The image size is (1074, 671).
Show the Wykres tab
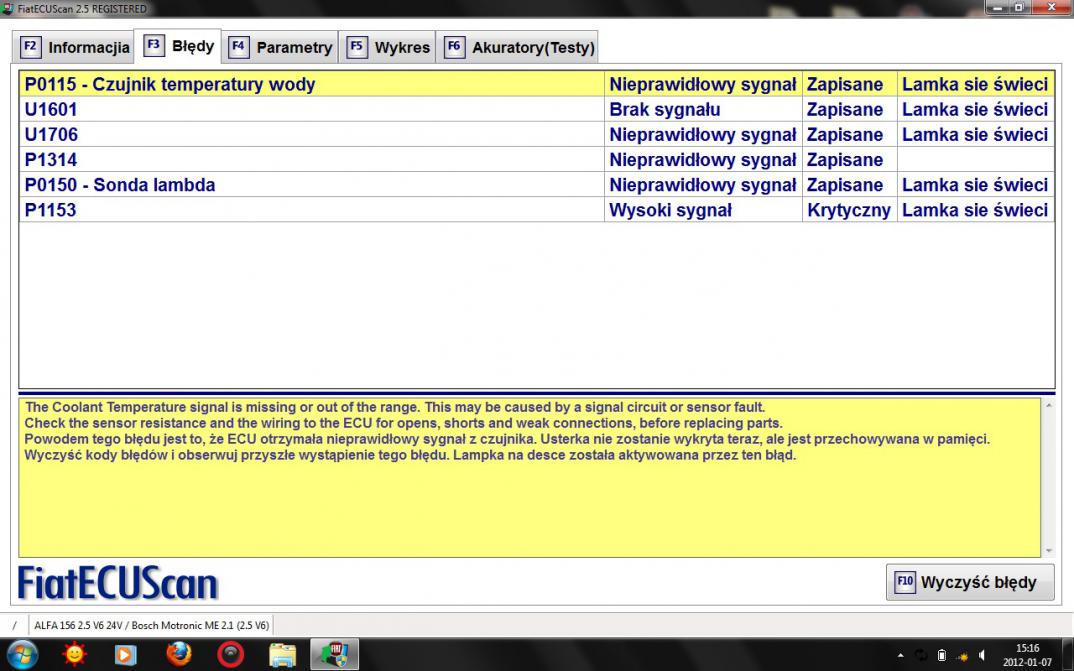click(387, 47)
